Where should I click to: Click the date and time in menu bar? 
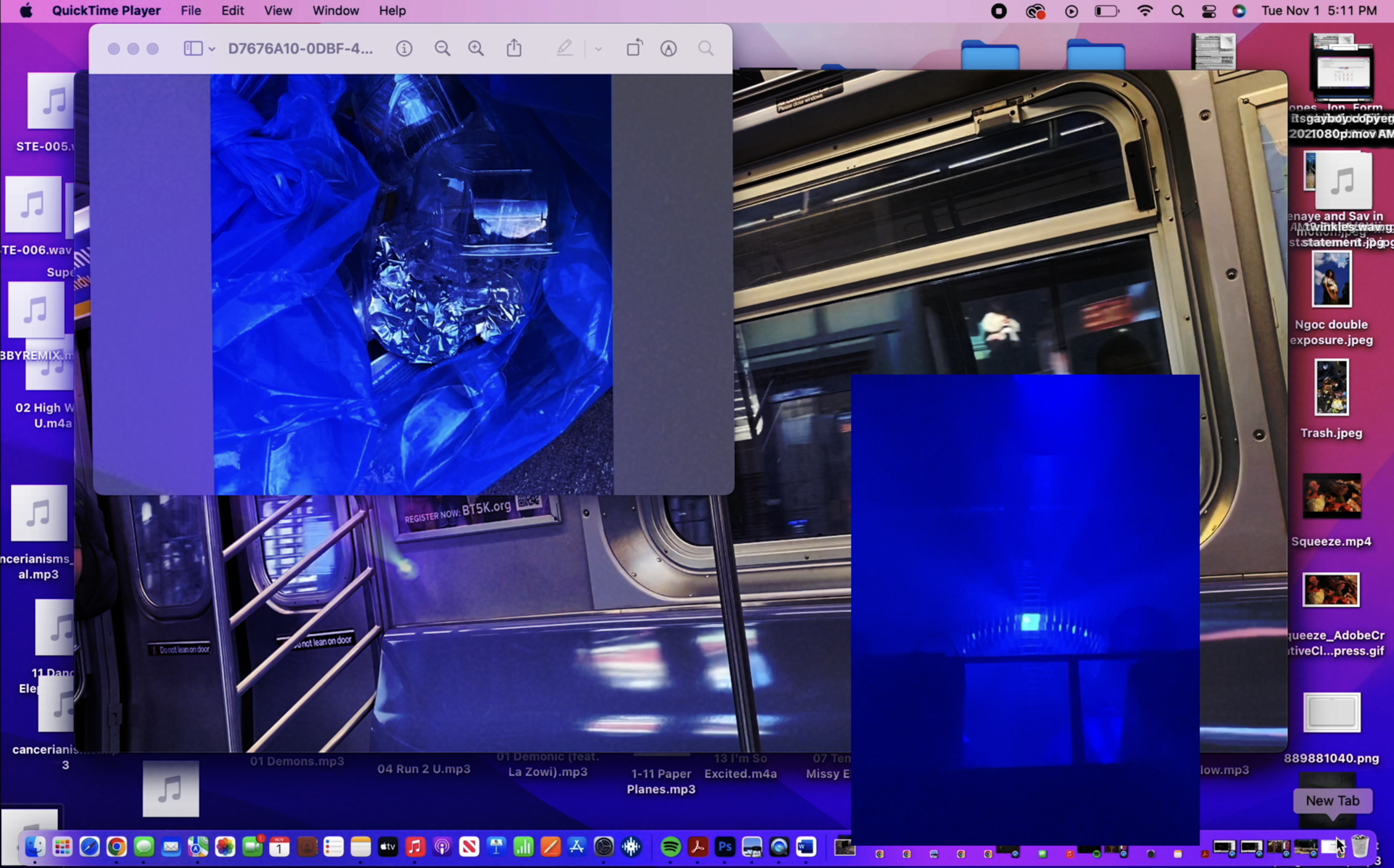tap(1319, 11)
